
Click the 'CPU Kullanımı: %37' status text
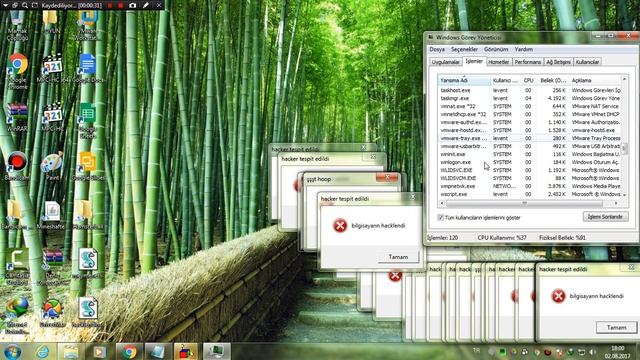click(502, 238)
